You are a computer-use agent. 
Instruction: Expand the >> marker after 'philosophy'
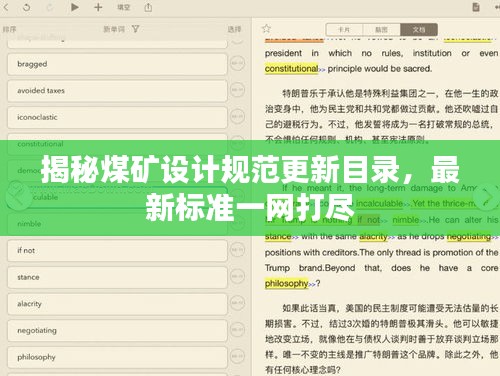[312, 285]
